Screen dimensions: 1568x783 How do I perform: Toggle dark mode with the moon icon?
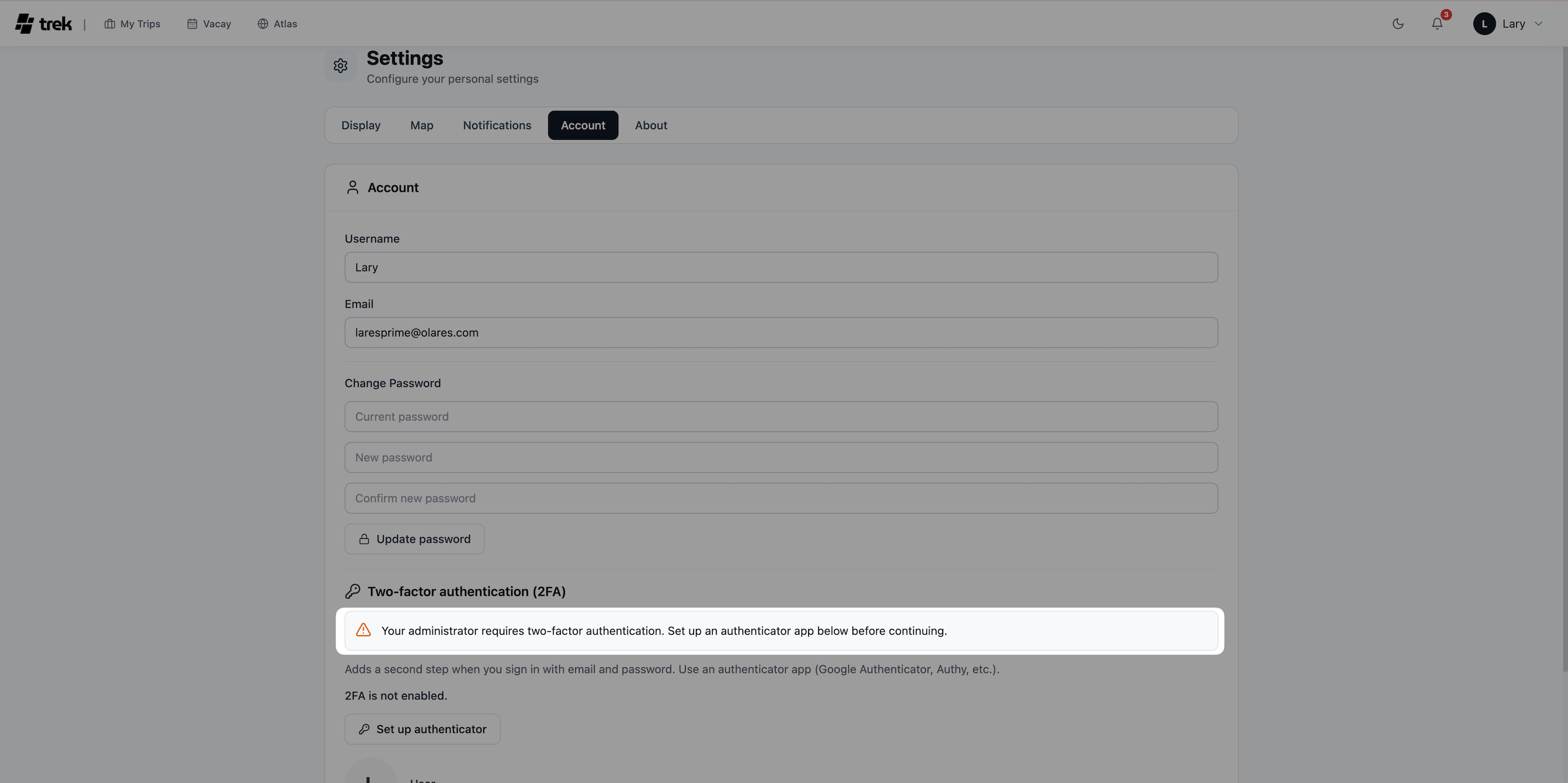1397,24
